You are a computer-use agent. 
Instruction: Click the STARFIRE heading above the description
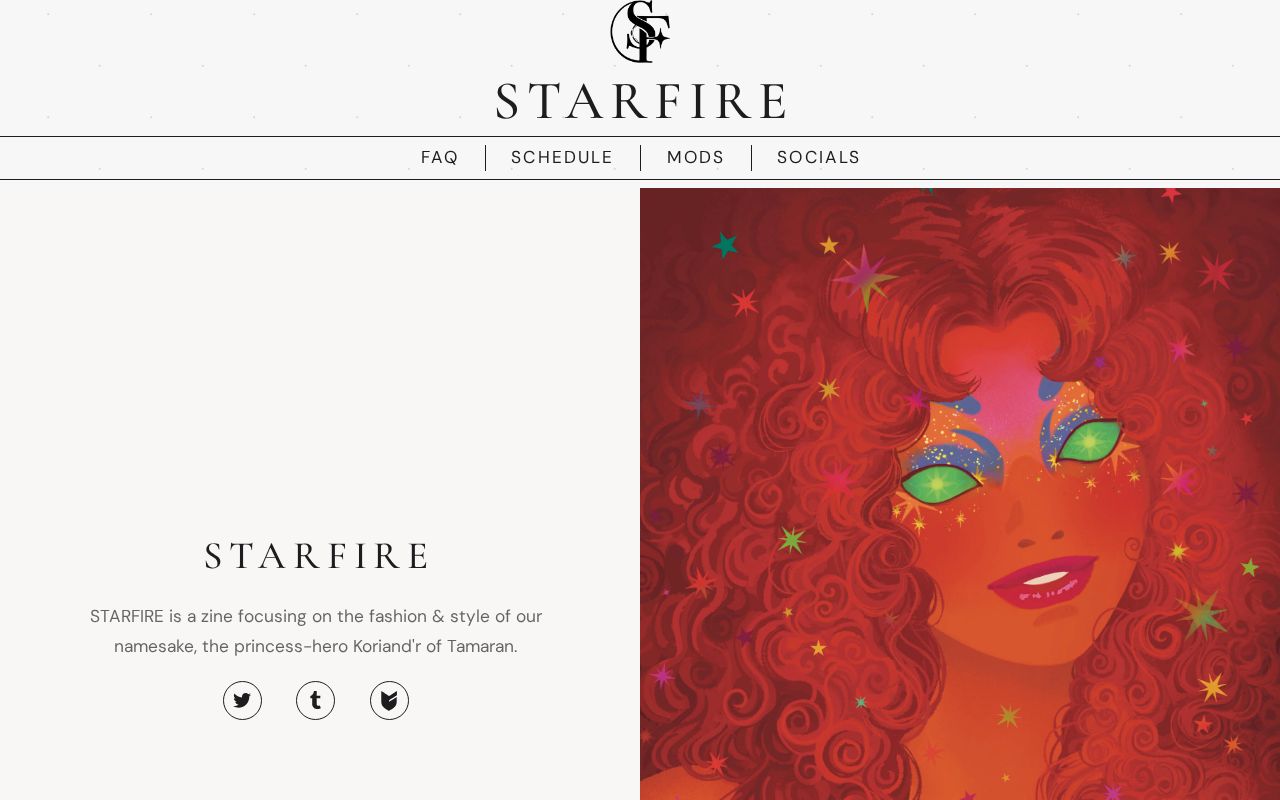coord(316,556)
